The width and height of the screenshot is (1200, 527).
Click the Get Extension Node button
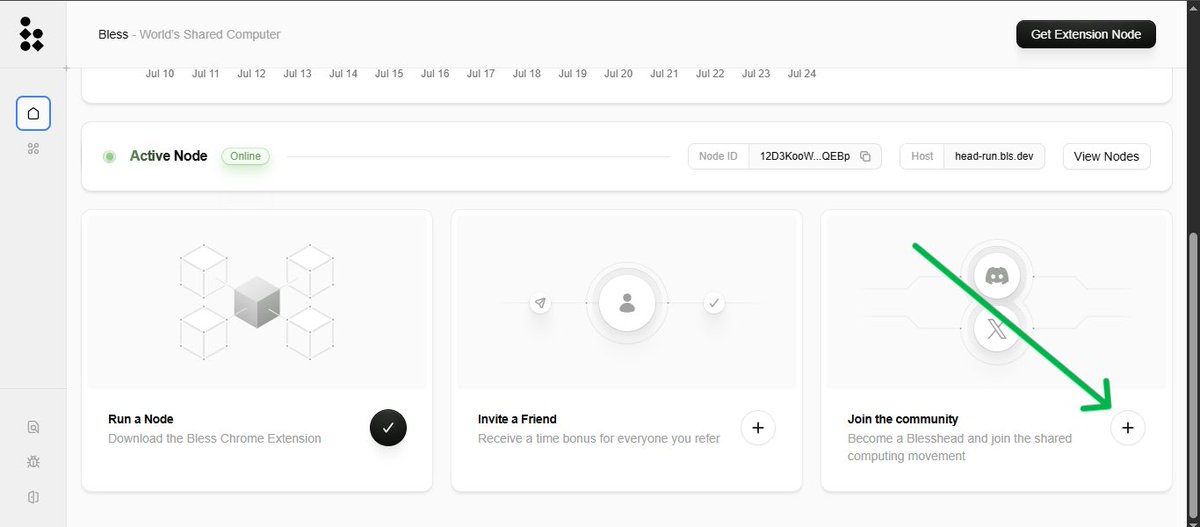pyautogui.click(x=1086, y=34)
